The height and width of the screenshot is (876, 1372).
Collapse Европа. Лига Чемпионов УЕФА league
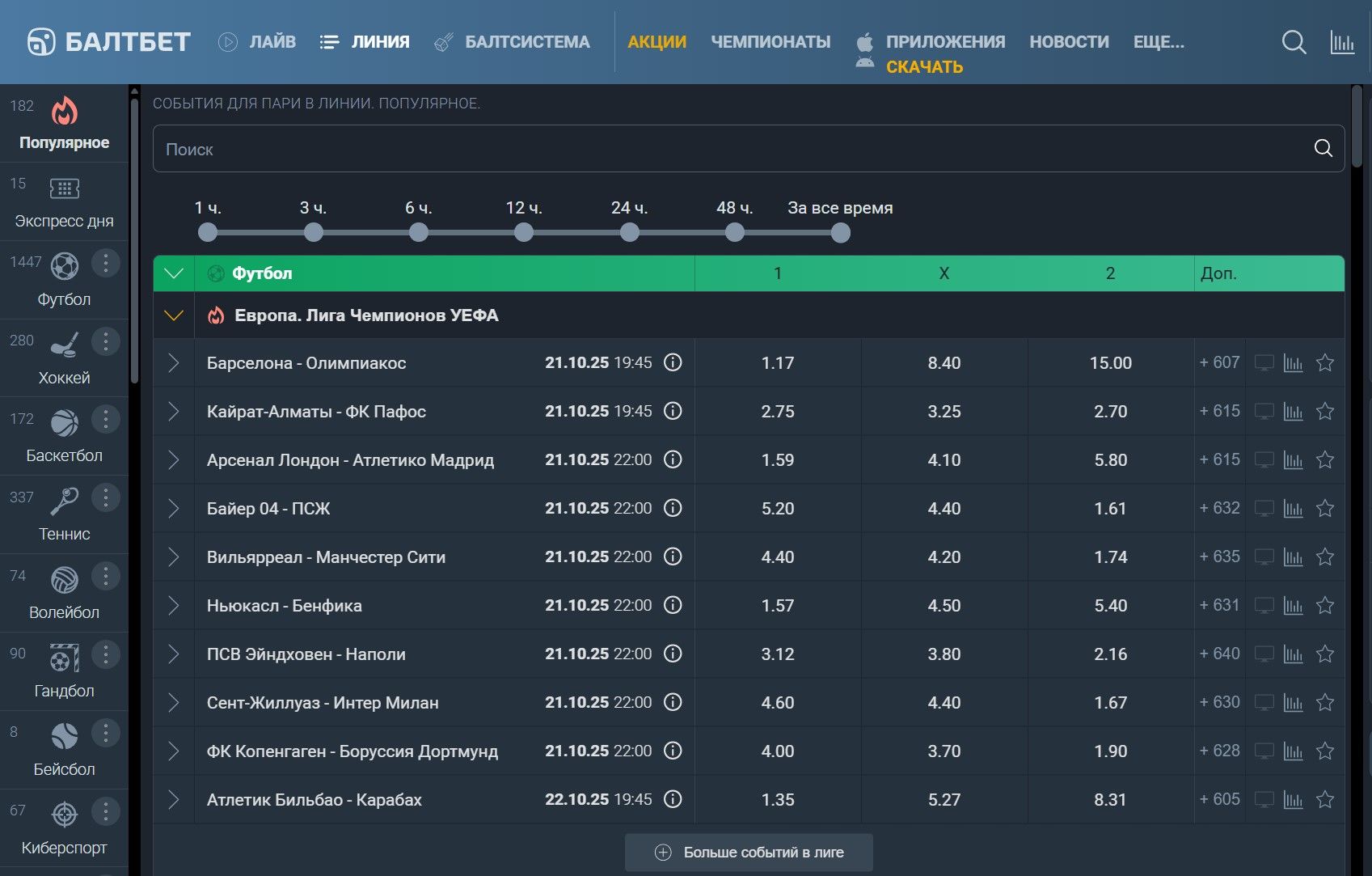(x=174, y=315)
